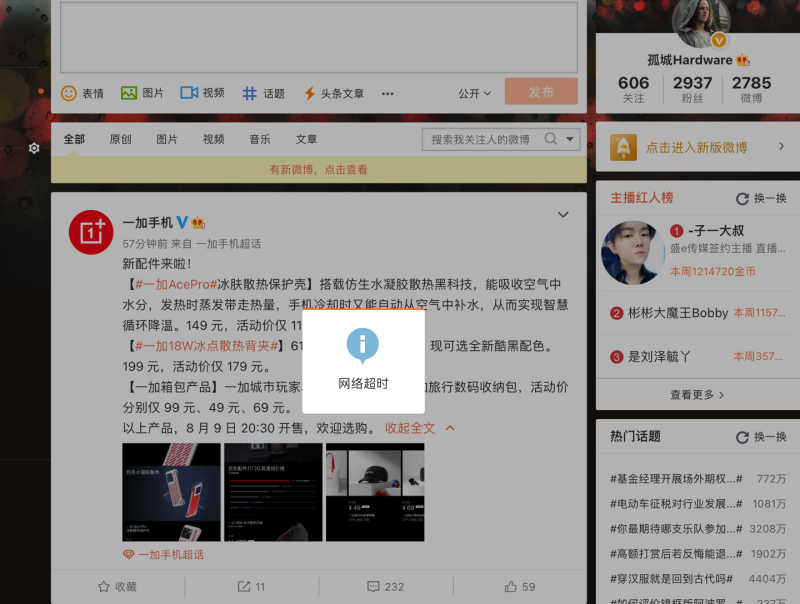Screen dimensions: 800x604
Task: Click 一加手机 account name
Action: coord(147,223)
